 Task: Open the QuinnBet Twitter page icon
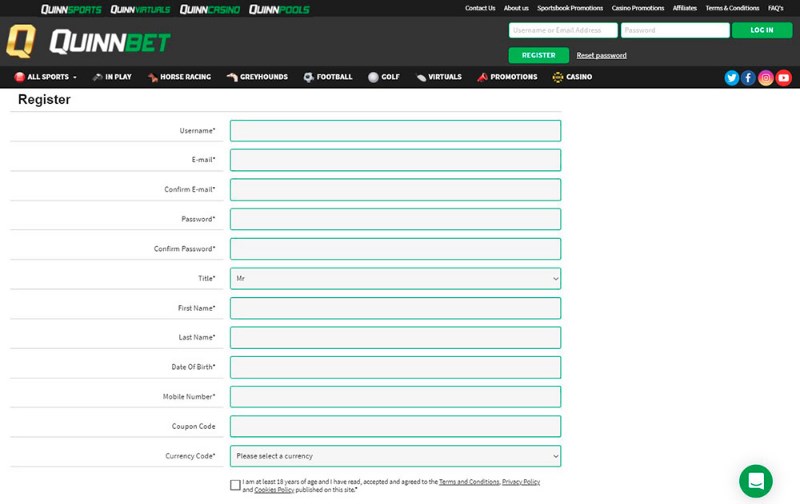pos(732,78)
